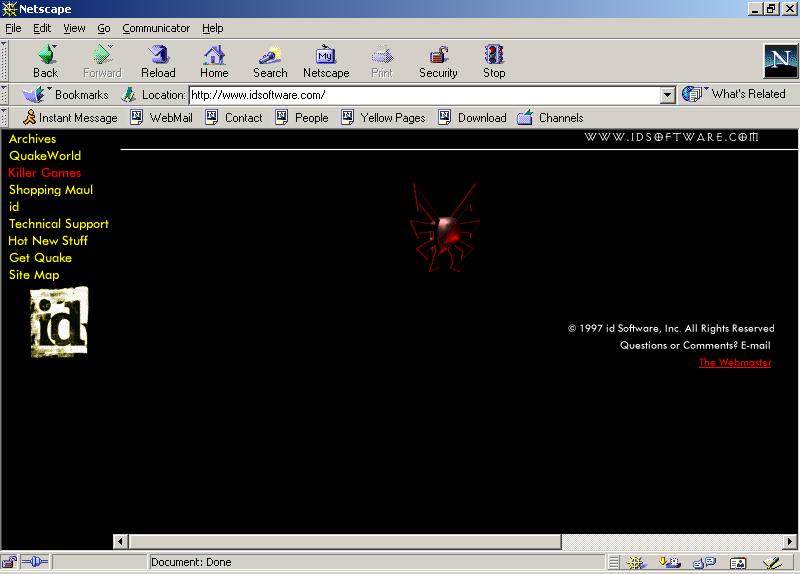Expand the Location URL dropdown arrow
The image size is (800, 574).
667,95
